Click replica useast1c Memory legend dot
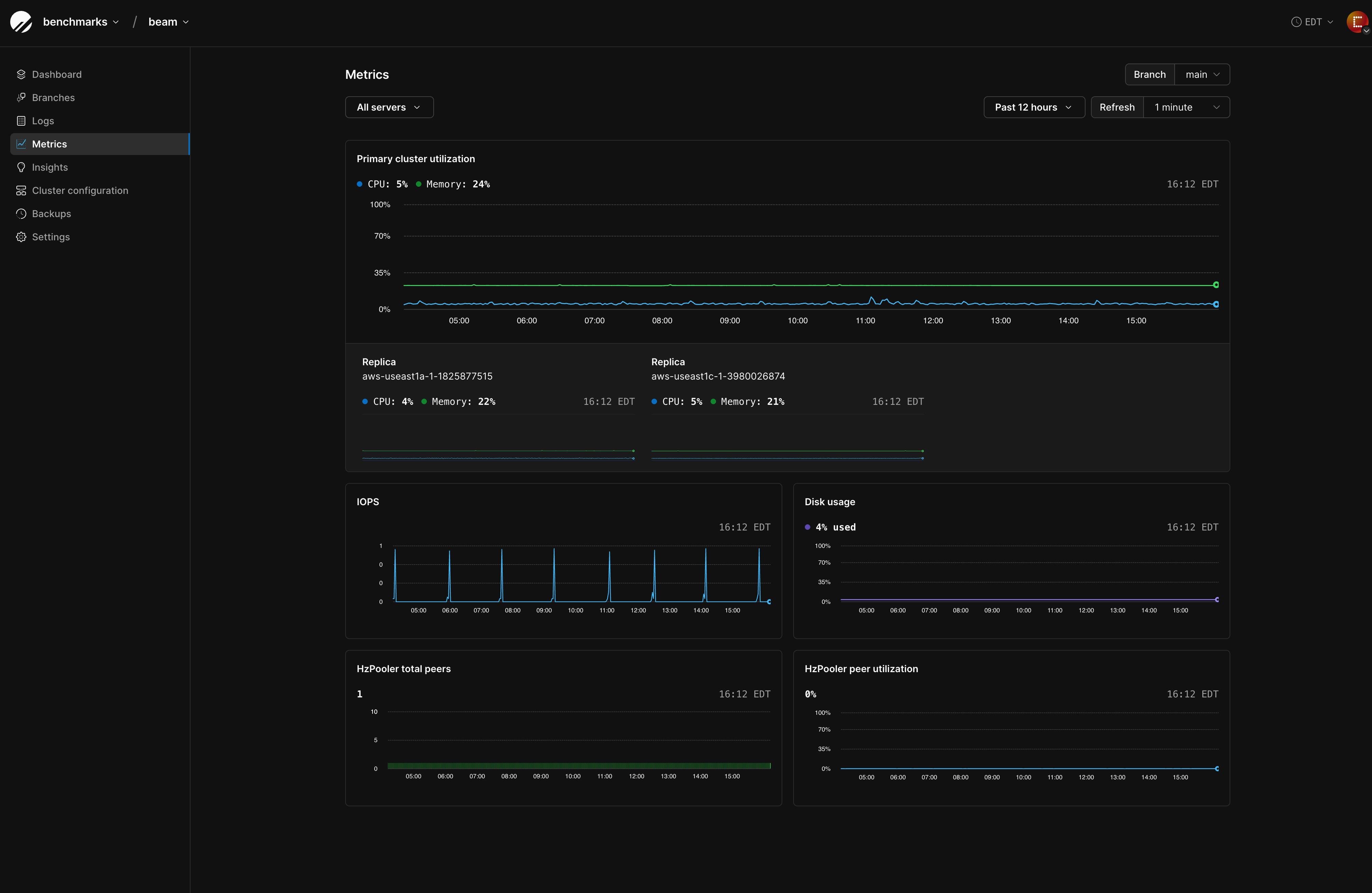This screenshot has width=1372, height=893. 713,401
